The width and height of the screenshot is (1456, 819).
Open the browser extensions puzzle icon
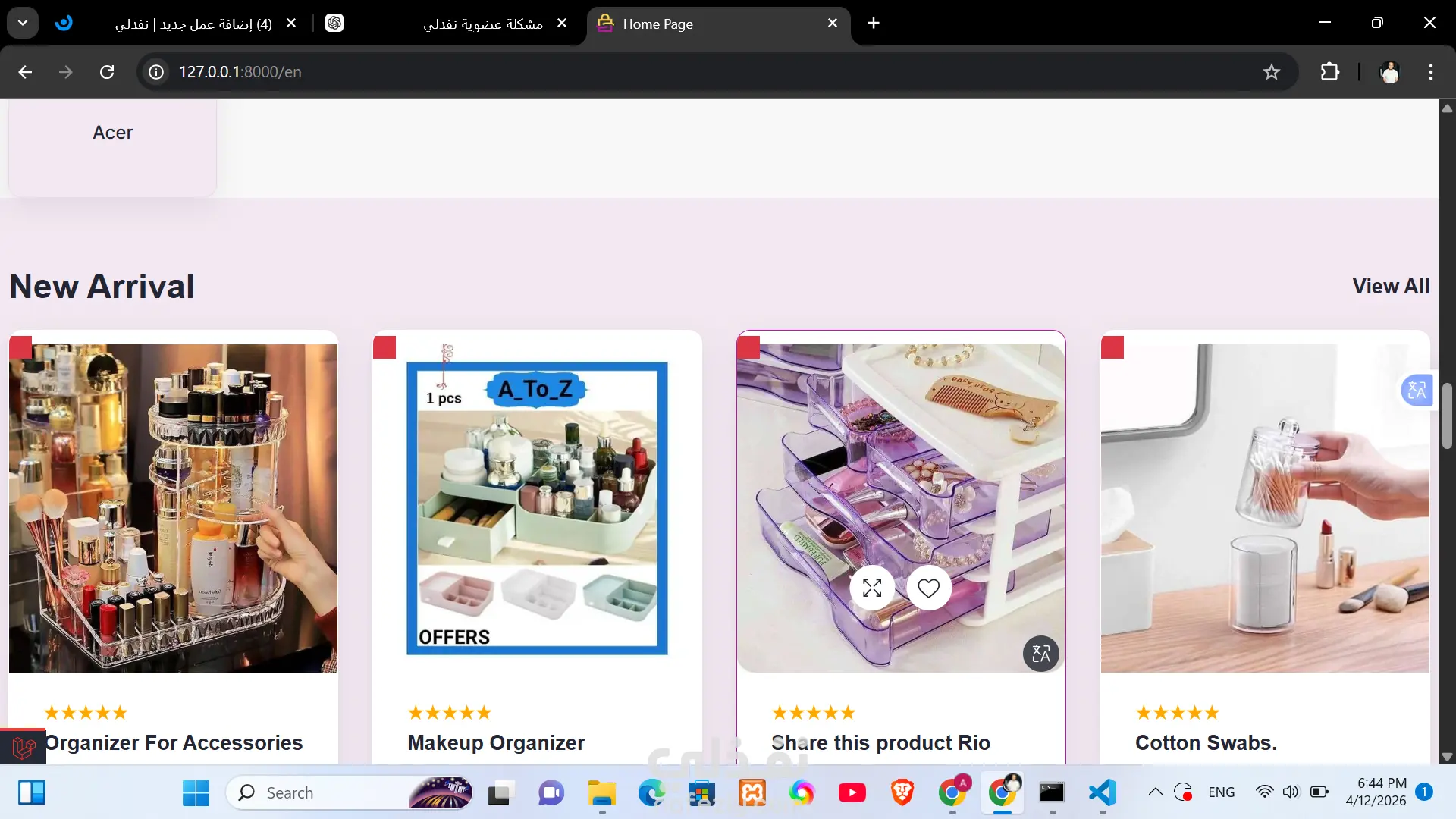click(1329, 72)
